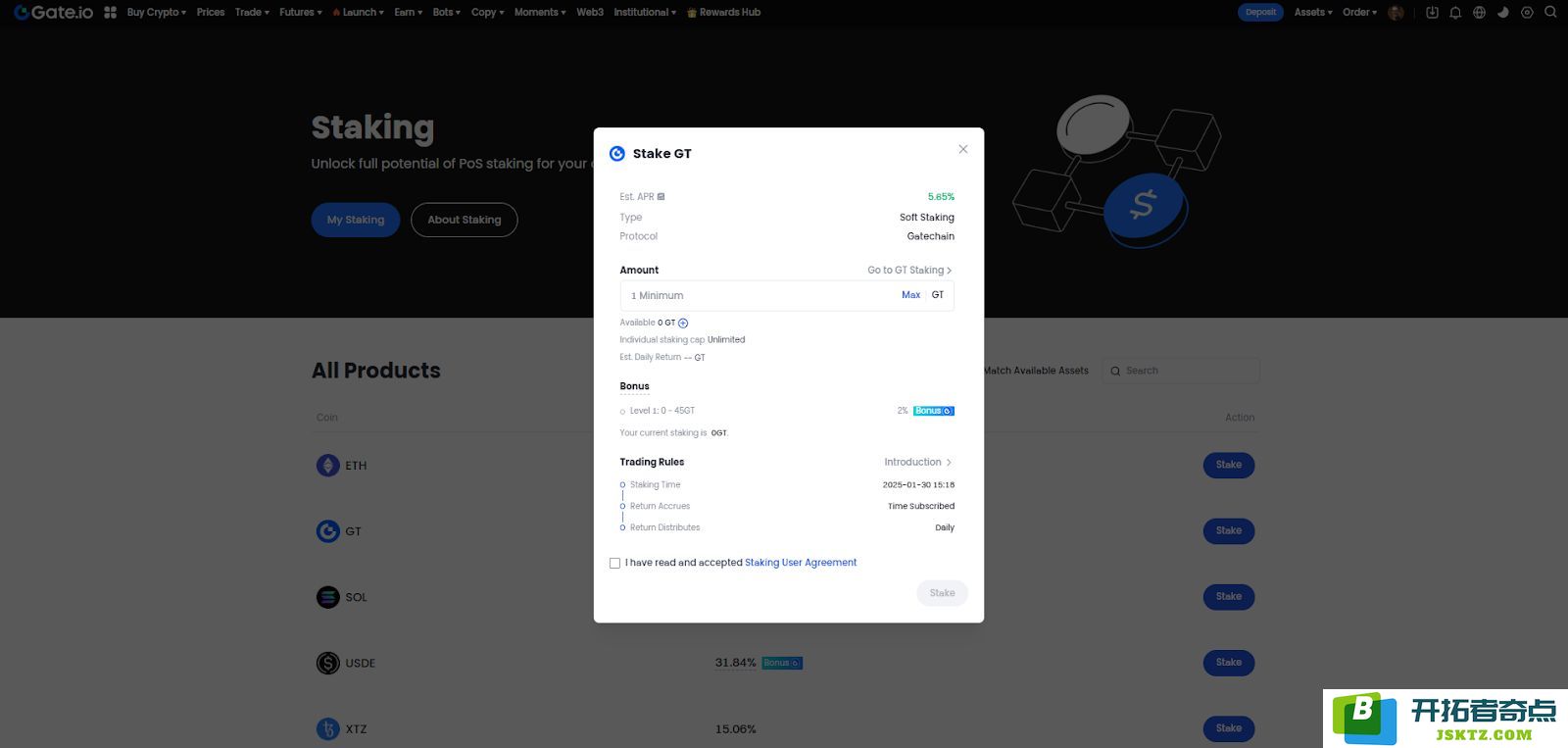Expand the Copy menu

(487, 13)
